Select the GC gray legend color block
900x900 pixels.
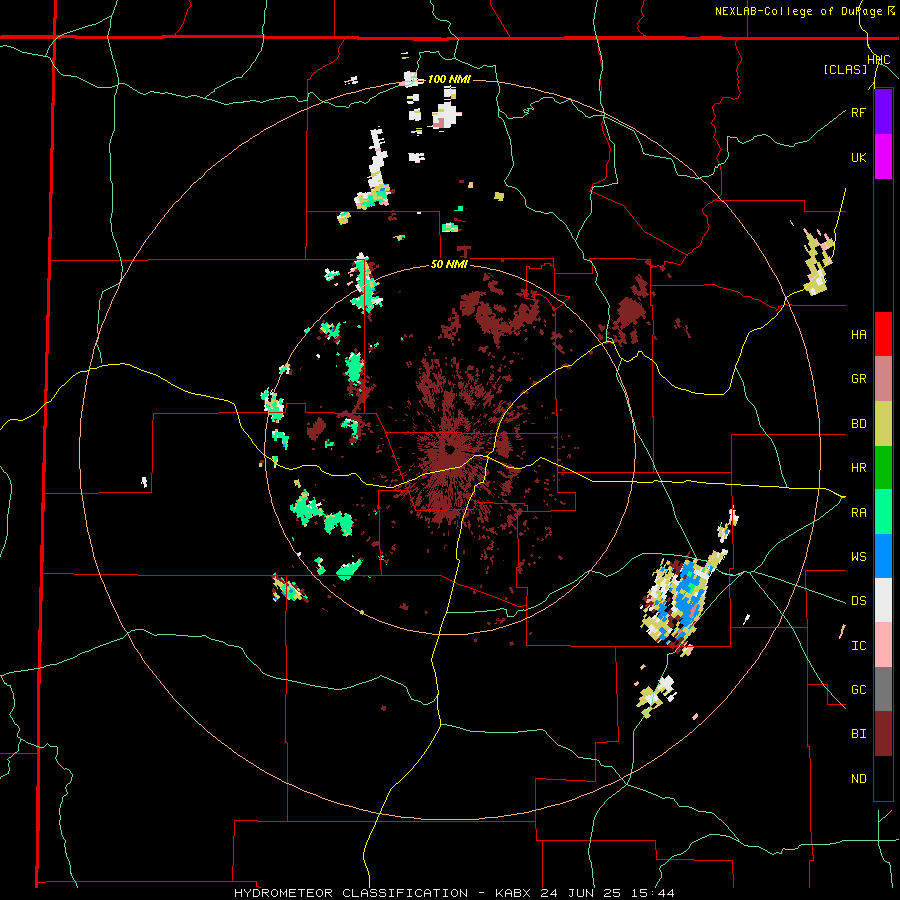coord(883,689)
